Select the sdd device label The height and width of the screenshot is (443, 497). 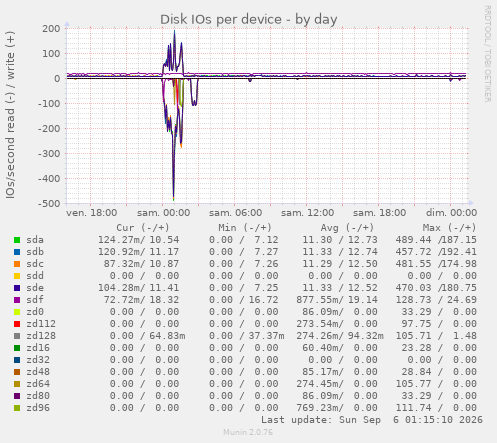35,276
